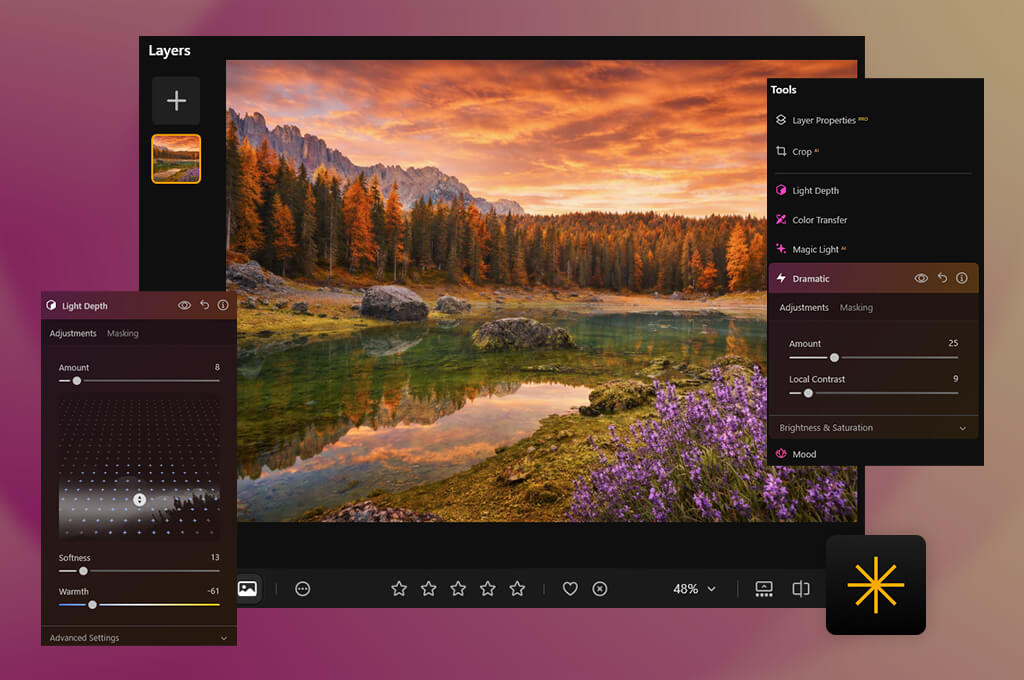The image size is (1024, 680).
Task: Reset Light Depth panel adjustments
Action: tap(204, 305)
